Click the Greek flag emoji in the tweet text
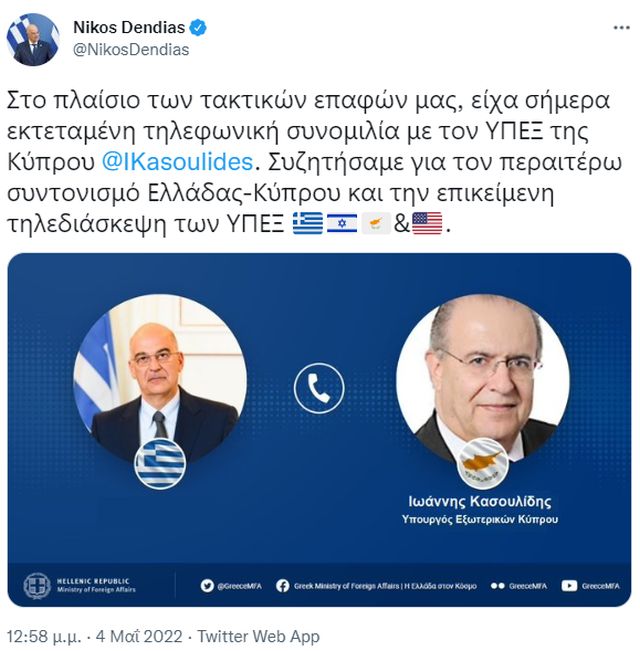Image resolution: width=640 pixels, height=651 pixels. (x=308, y=223)
